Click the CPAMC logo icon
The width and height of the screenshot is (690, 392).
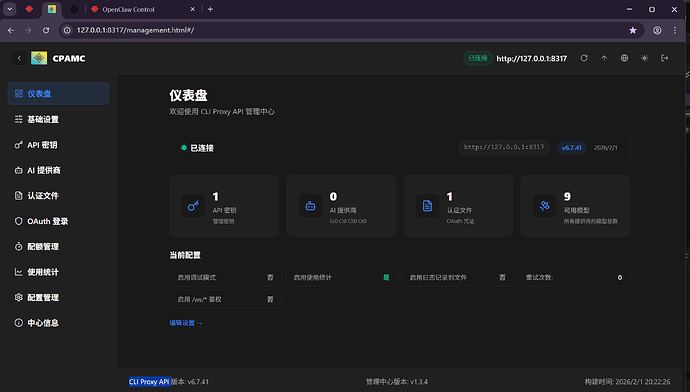[x=39, y=58]
